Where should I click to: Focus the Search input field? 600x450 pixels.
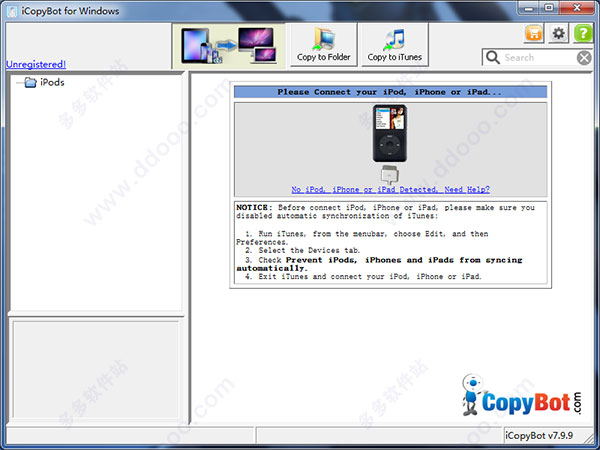(x=539, y=57)
